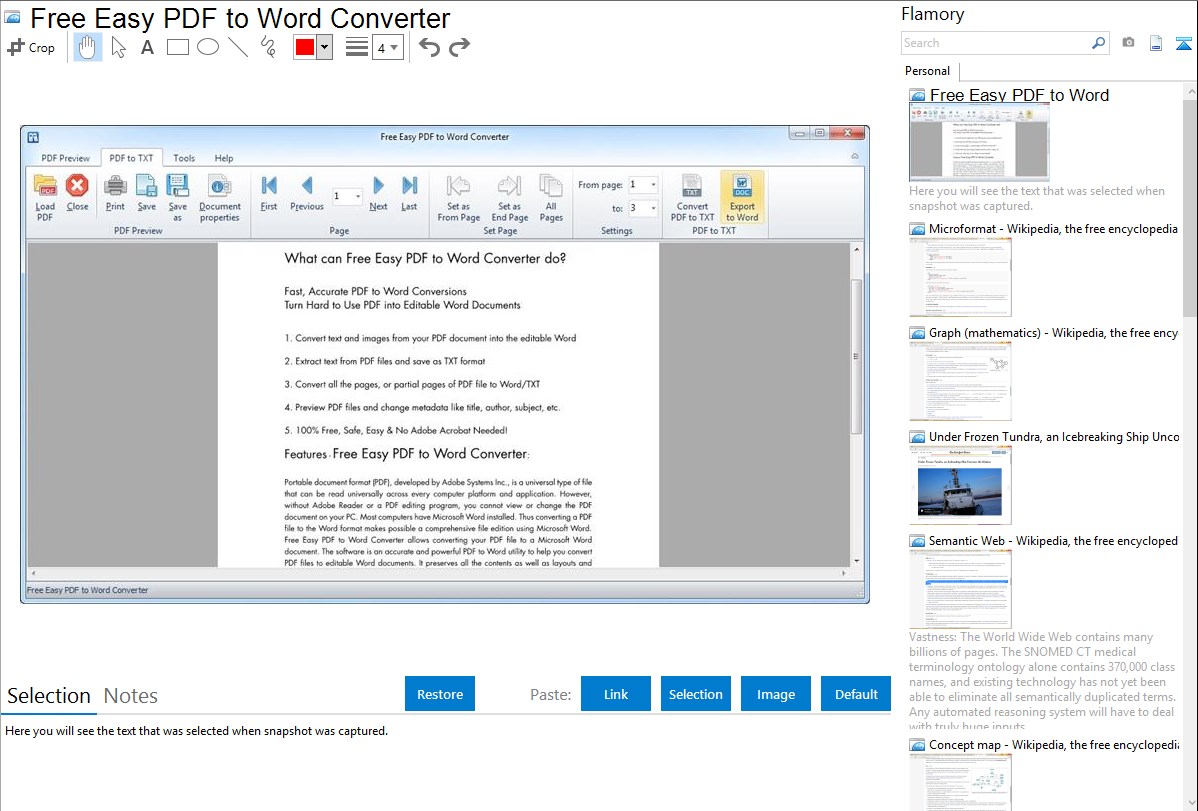Open the From page dropdown
This screenshot has height=811, width=1198.
tap(653, 185)
